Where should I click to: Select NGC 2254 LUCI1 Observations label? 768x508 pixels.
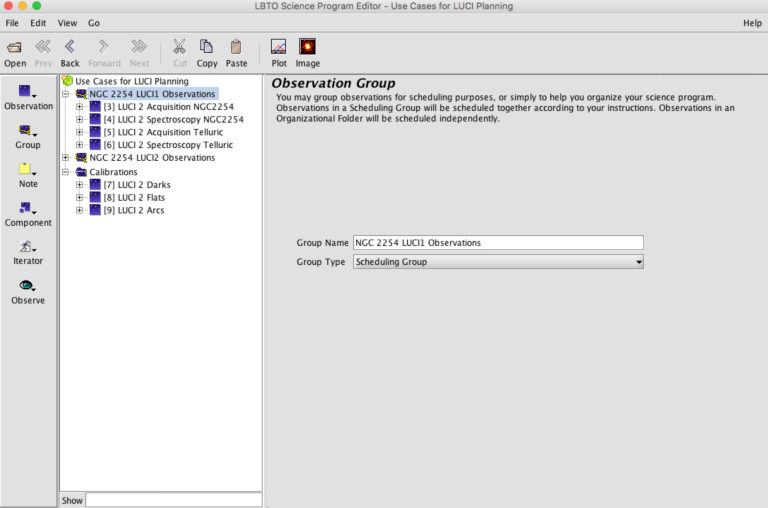coord(152,94)
